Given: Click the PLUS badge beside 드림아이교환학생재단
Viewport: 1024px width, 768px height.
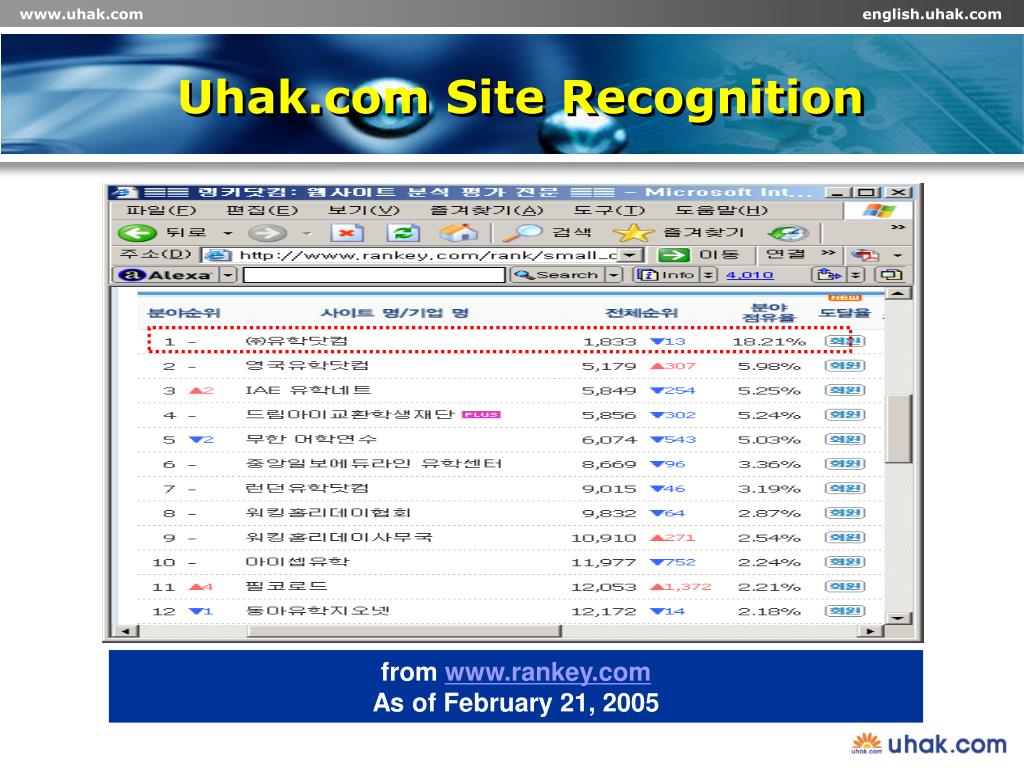Looking at the screenshot, I should tap(481, 415).
